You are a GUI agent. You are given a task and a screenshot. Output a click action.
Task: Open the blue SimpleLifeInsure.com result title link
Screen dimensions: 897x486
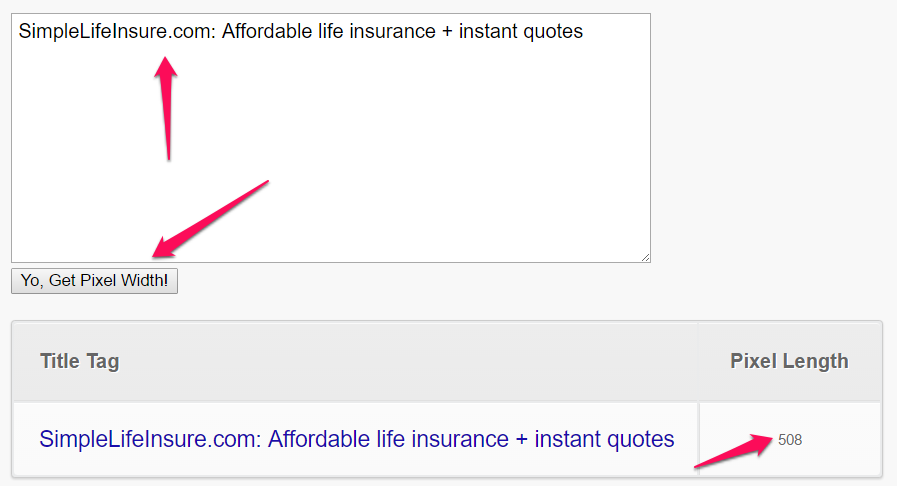click(x=356, y=439)
